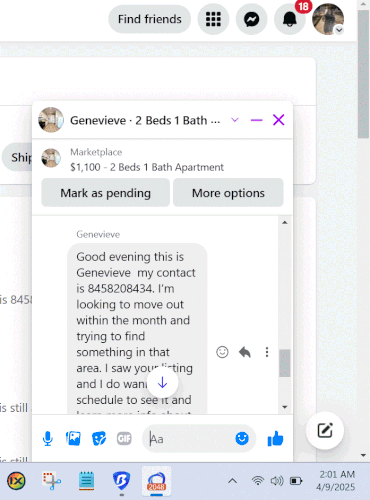The image size is (370, 500).
Task: Click the page scrollbar down arrow
Action: pyautogui.click(x=363, y=455)
